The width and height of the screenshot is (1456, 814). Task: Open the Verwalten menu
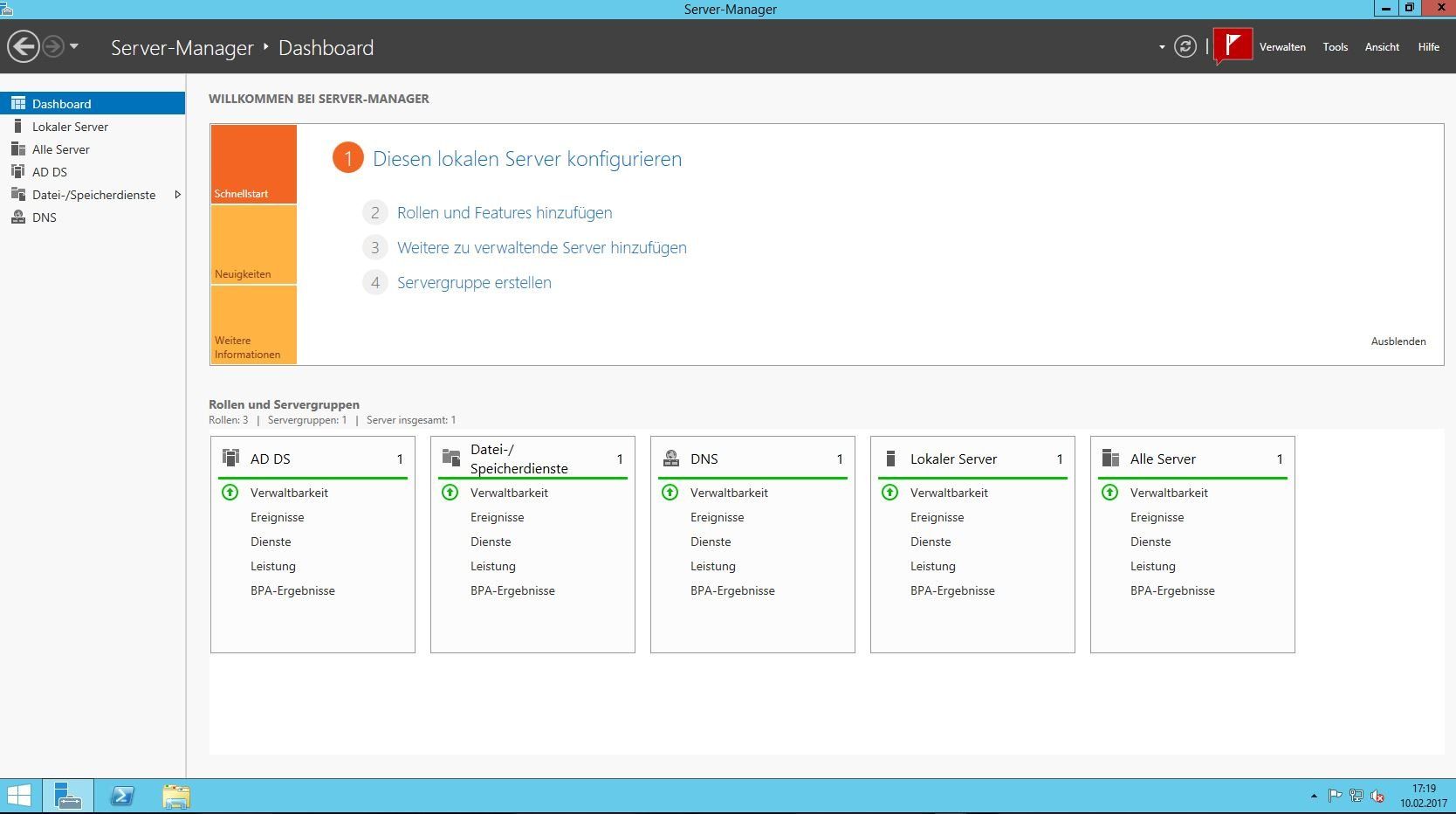click(1282, 47)
